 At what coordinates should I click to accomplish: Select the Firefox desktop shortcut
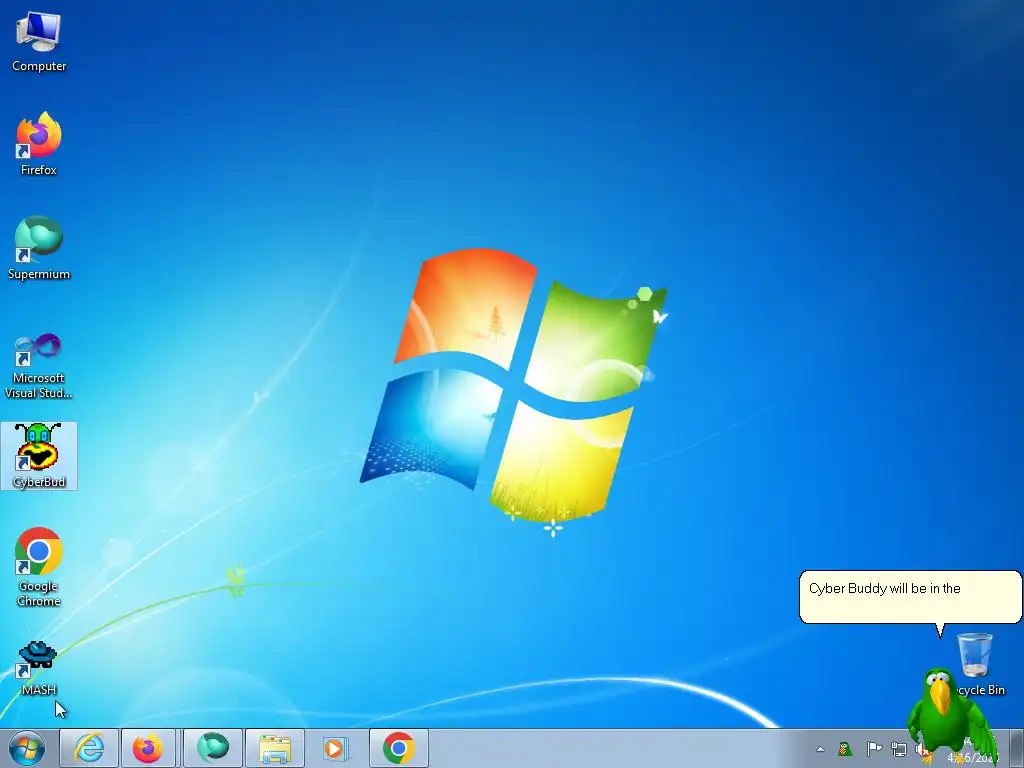(39, 144)
